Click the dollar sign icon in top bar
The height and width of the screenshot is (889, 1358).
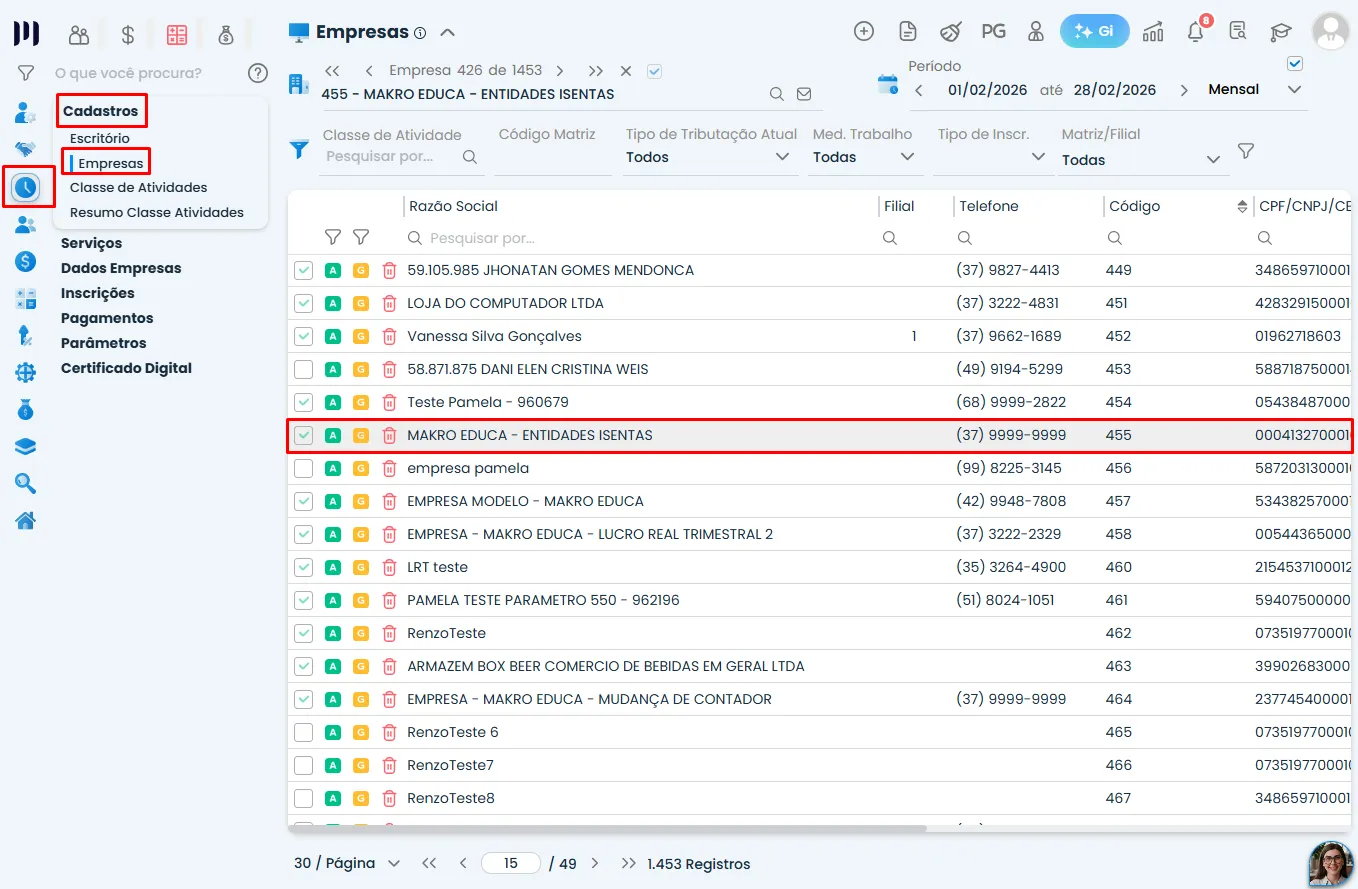point(127,35)
